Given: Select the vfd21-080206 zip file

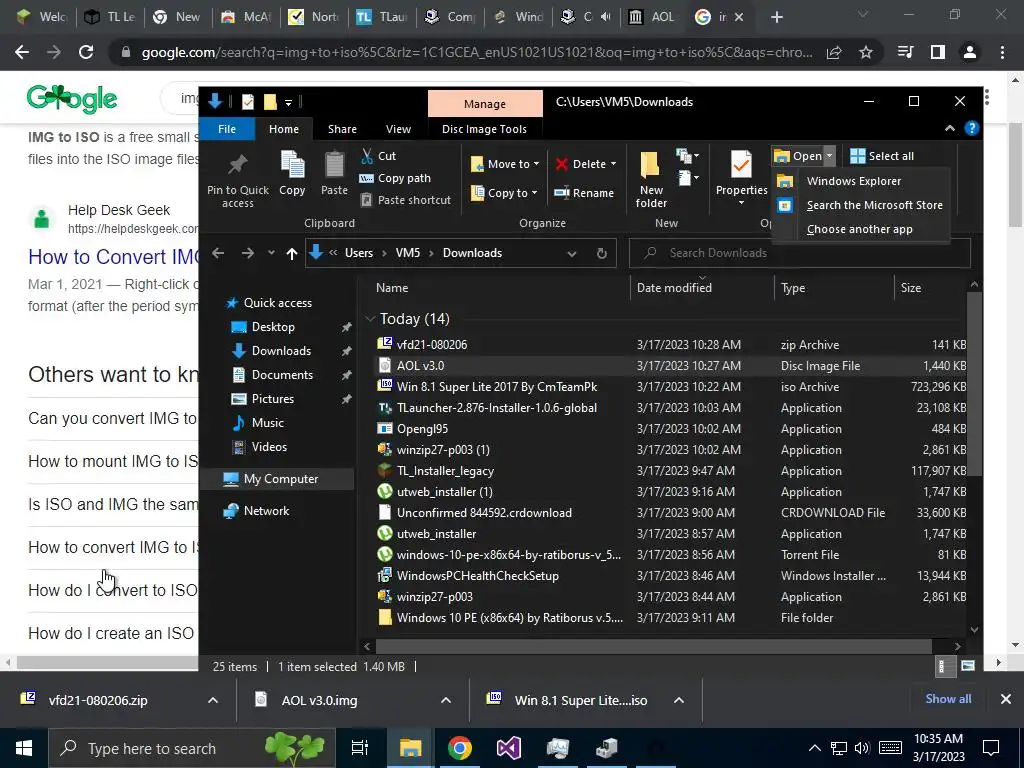Looking at the screenshot, I should click(431, 344).
